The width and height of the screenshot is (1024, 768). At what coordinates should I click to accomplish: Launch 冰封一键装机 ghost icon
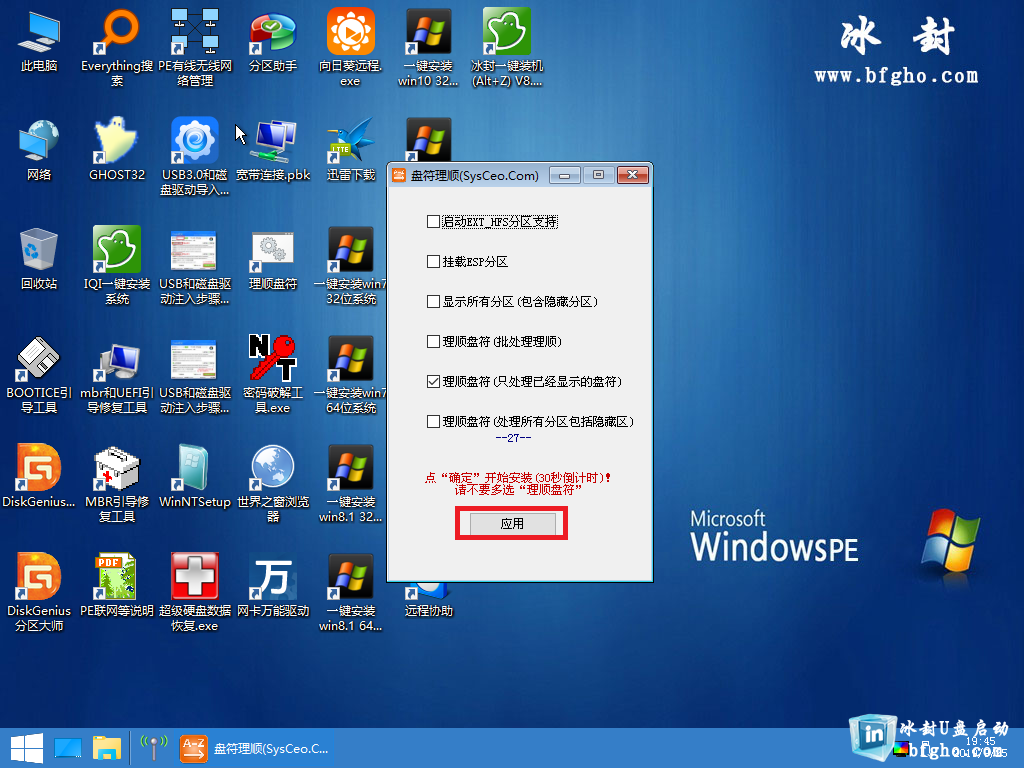[507, 47]
